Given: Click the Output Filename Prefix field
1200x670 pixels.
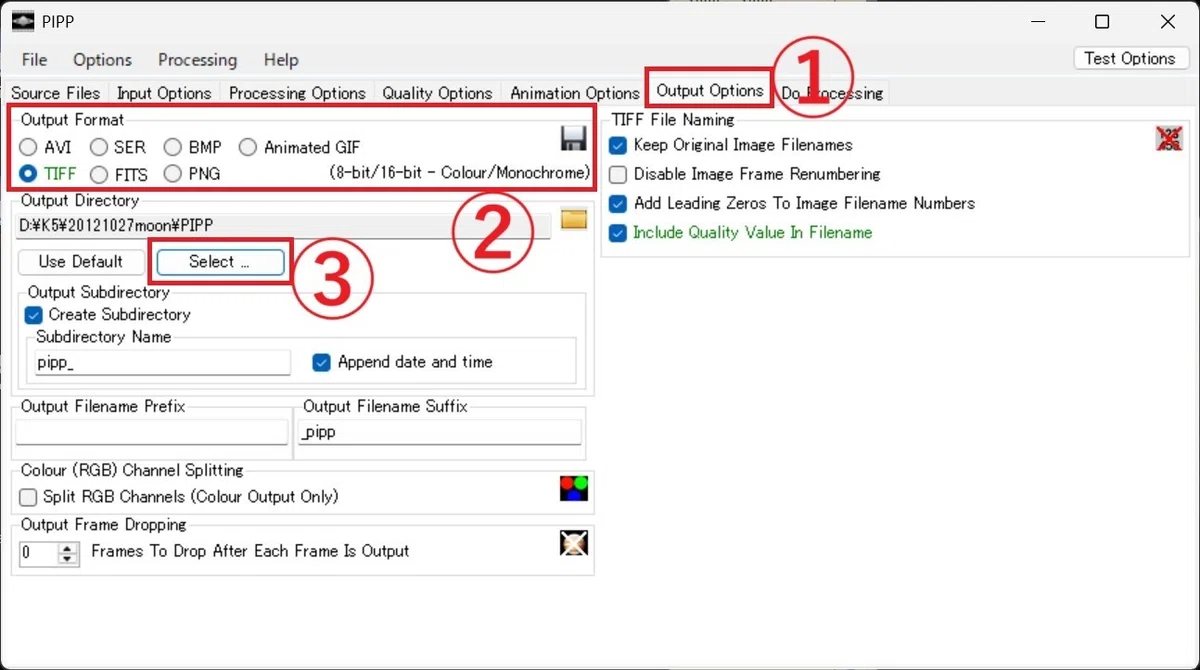Looking at the screenshot, I should tap(152, 432).
